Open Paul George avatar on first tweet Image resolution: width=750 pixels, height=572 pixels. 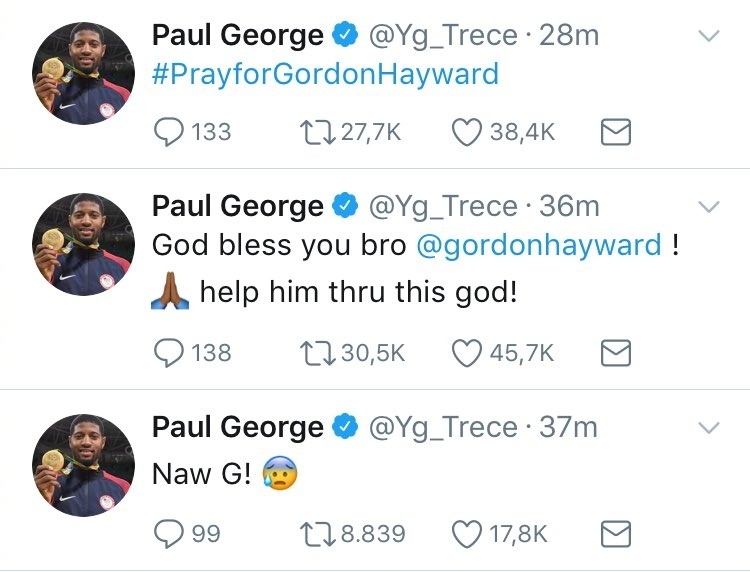[x=83, y=73]
